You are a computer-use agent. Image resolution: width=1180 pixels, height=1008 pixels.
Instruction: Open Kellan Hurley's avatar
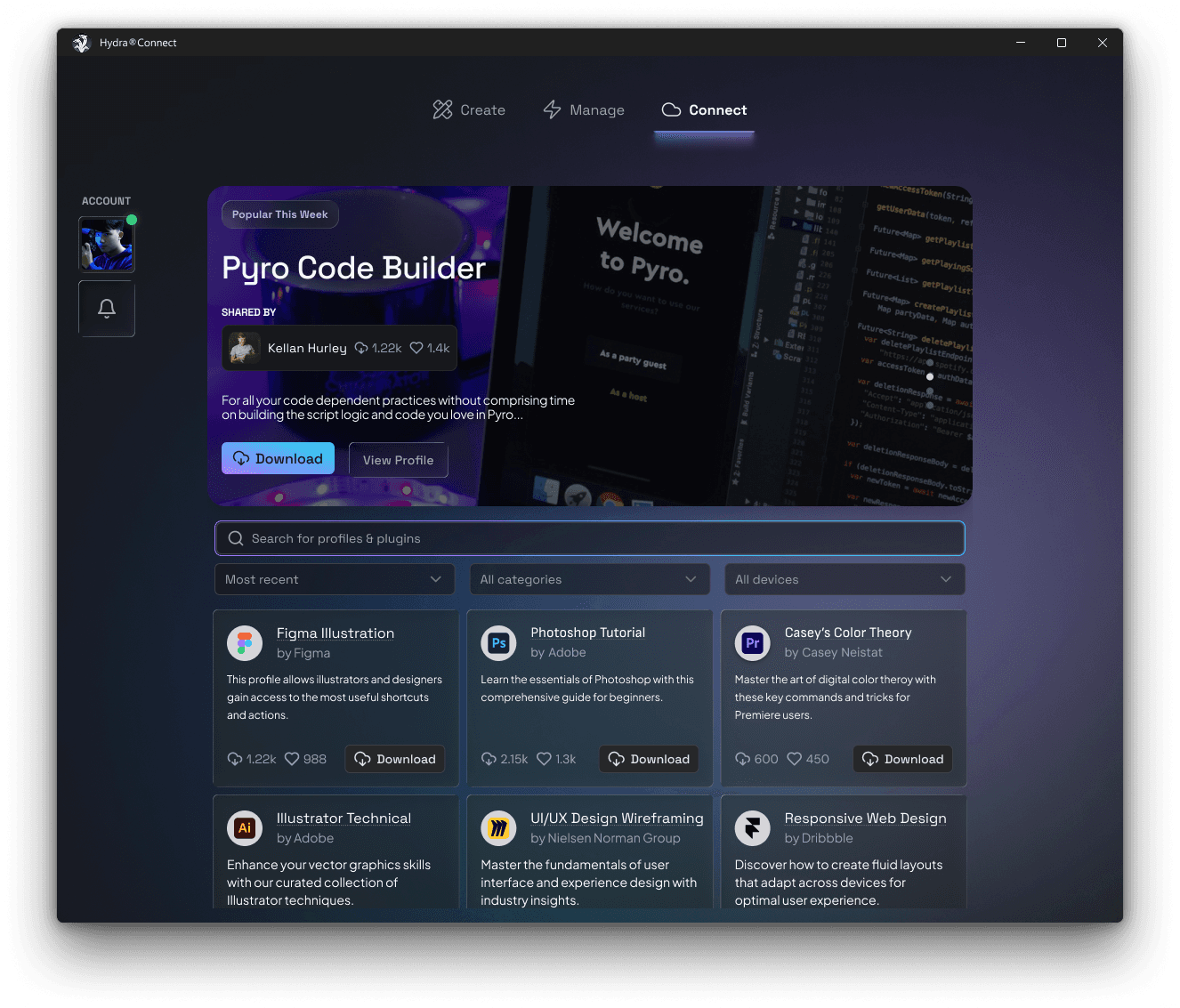(x=244, y=348)
